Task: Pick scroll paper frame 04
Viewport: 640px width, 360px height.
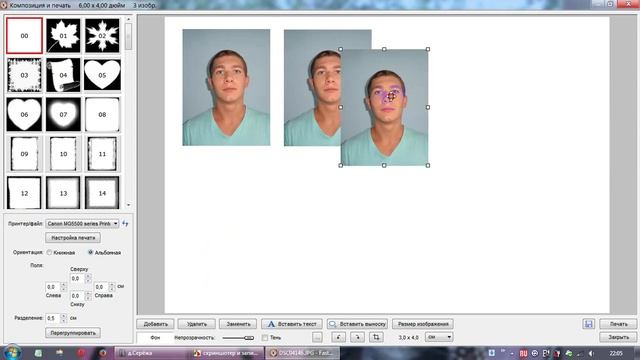Action: 63,75
